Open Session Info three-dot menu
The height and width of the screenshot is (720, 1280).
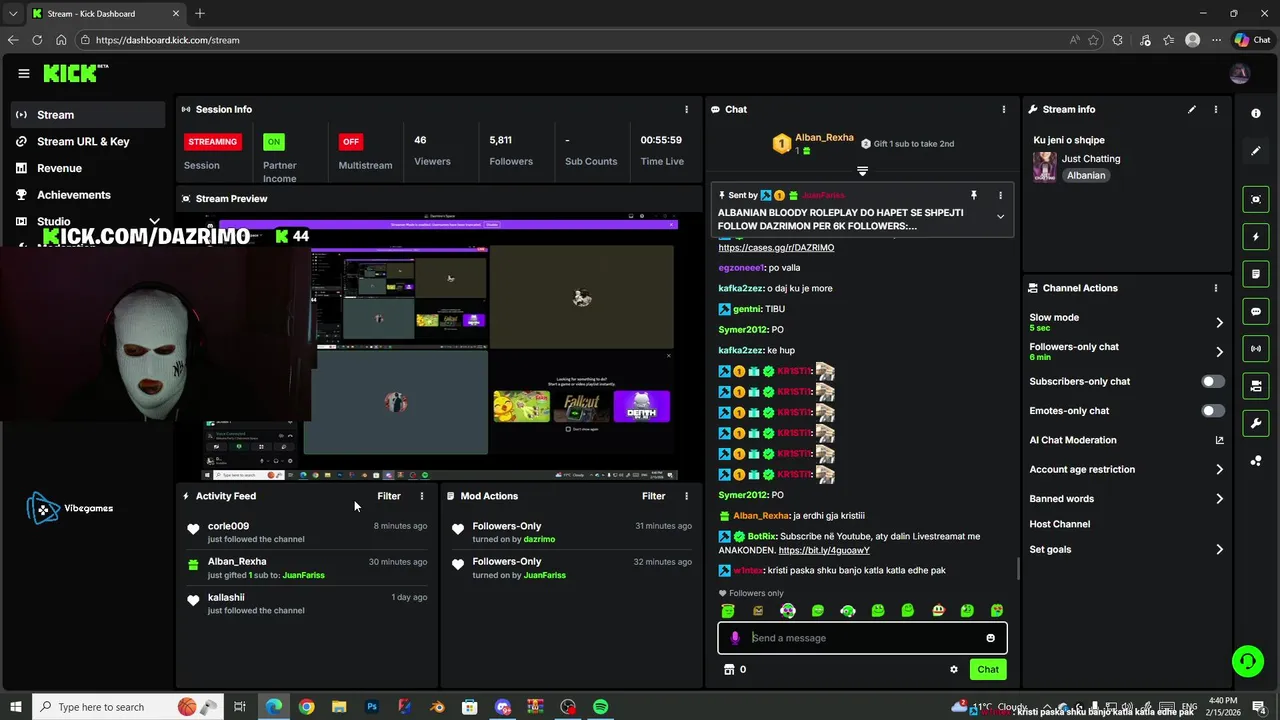[686, 109]
